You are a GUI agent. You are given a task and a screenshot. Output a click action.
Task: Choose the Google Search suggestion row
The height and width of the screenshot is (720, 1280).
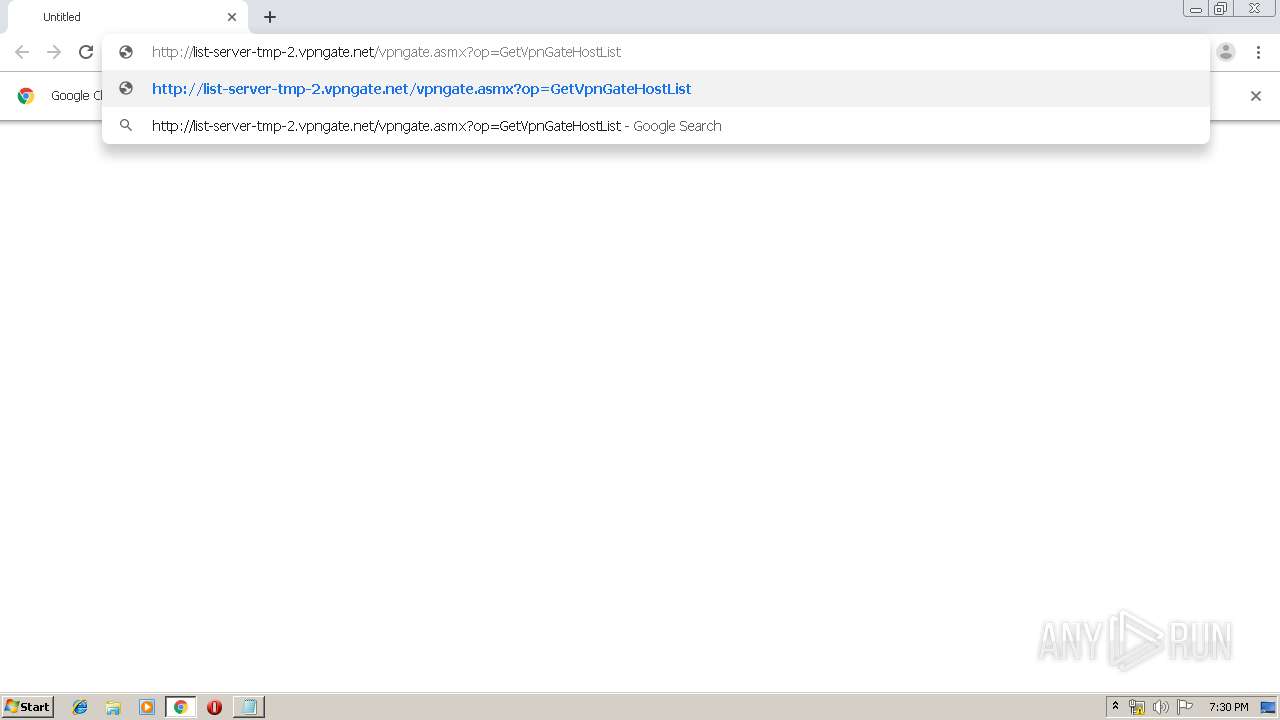[x=656, y=126]
